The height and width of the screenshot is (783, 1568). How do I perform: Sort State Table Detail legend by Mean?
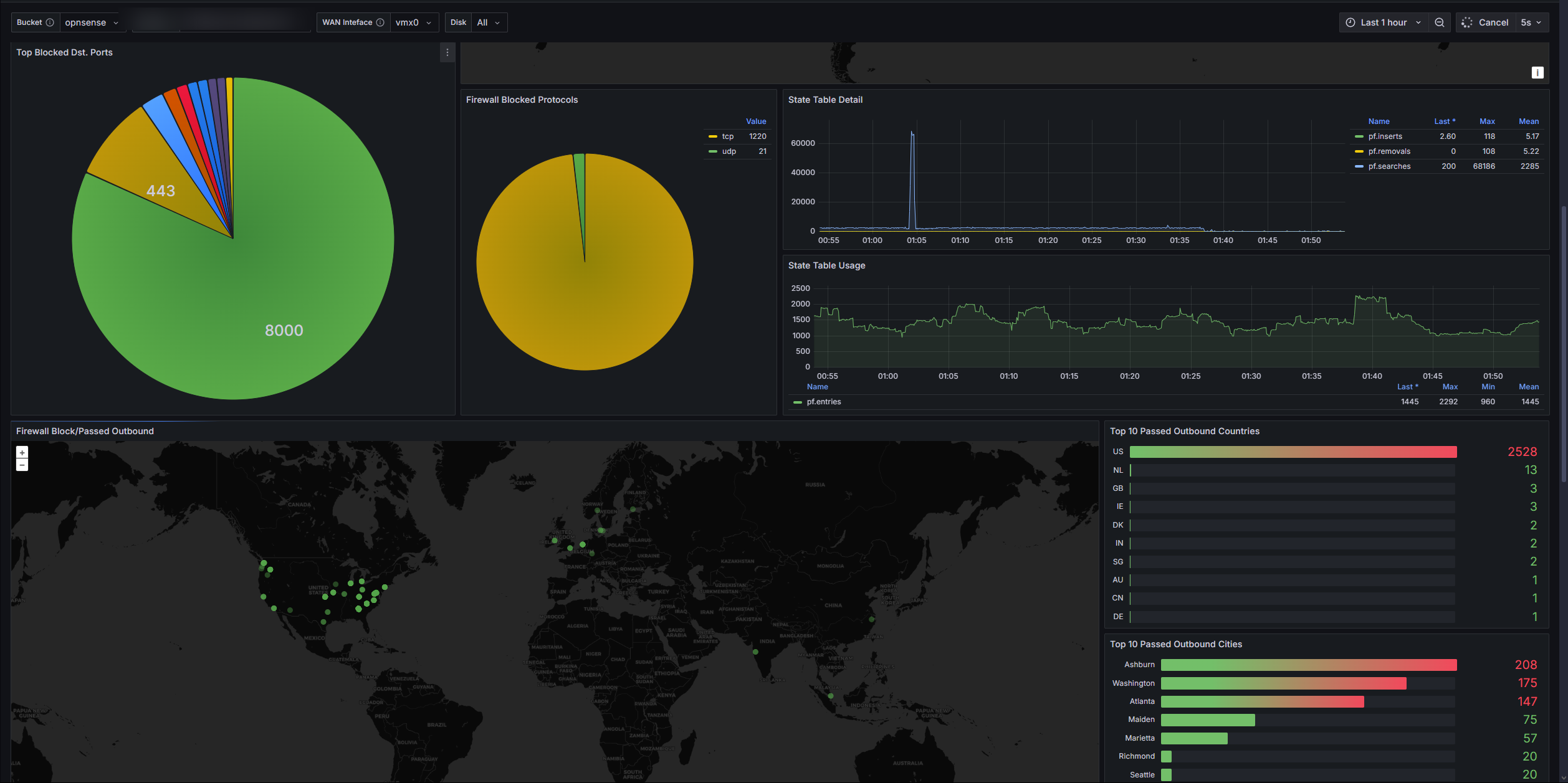(1529, 121)
